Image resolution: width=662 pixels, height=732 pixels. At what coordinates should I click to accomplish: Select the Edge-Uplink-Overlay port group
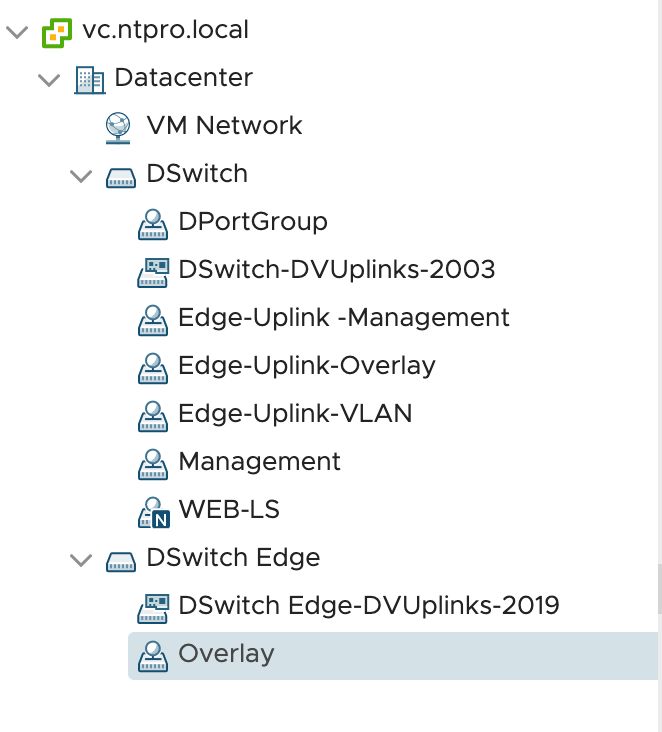307,366
